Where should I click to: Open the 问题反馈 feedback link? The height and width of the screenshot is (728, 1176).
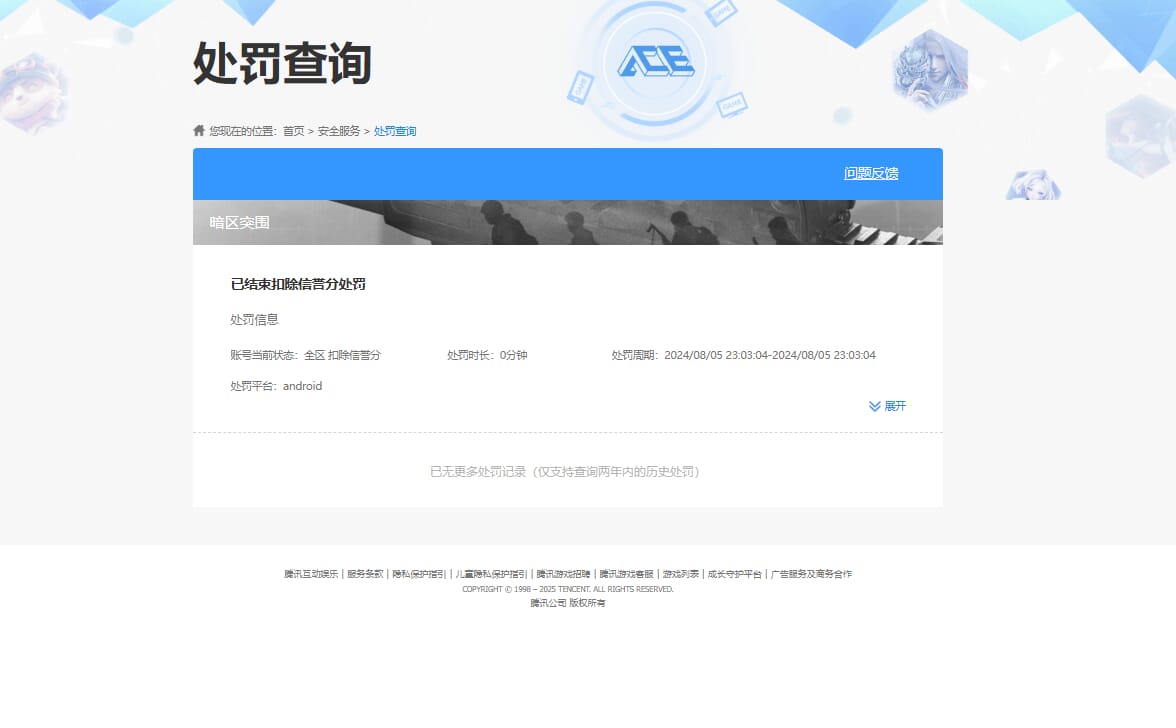(871, 172)
